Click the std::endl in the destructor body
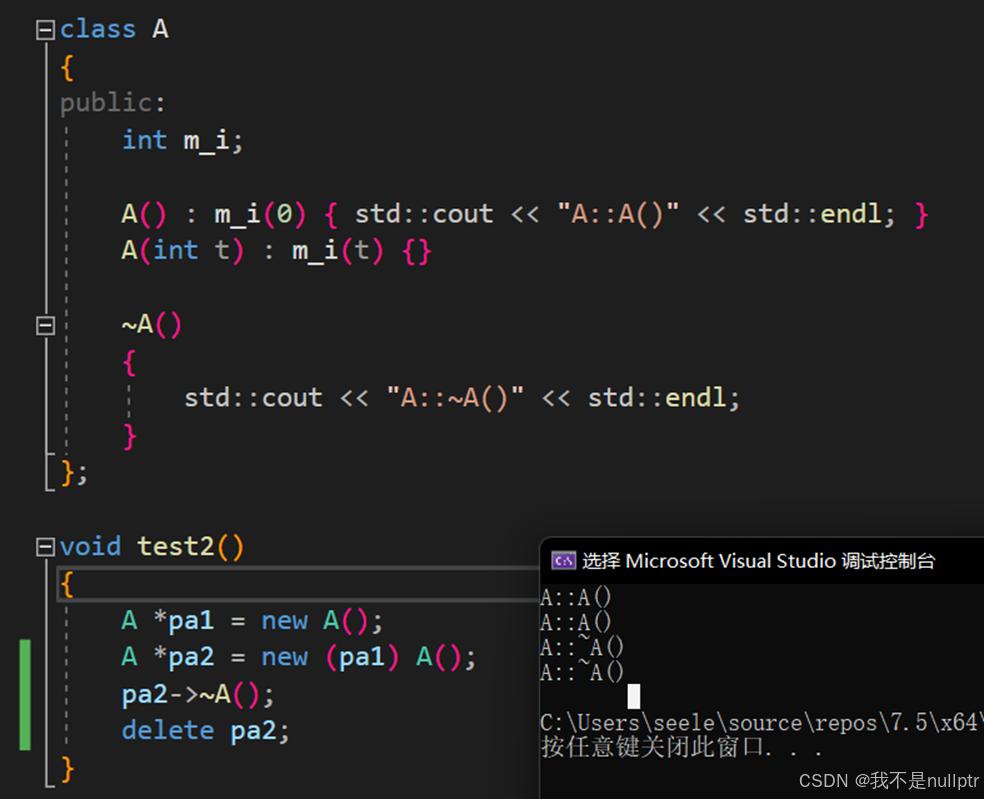Screen dimensions: 984x799 [657, 399]
